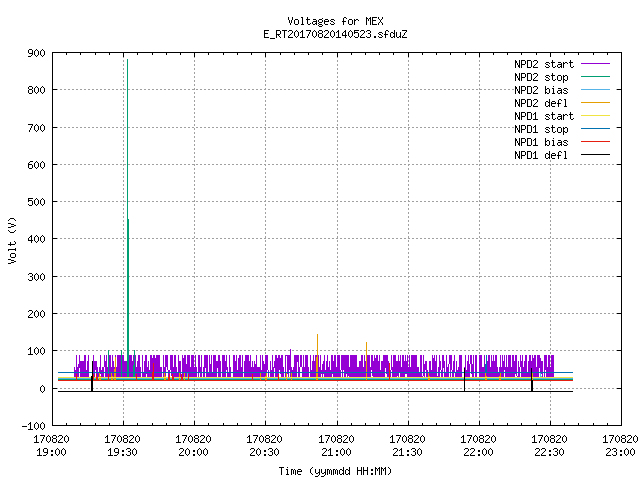Click the black NPD1 defl legend line
Screen dimensions: 640x480
tap(596, 155)
